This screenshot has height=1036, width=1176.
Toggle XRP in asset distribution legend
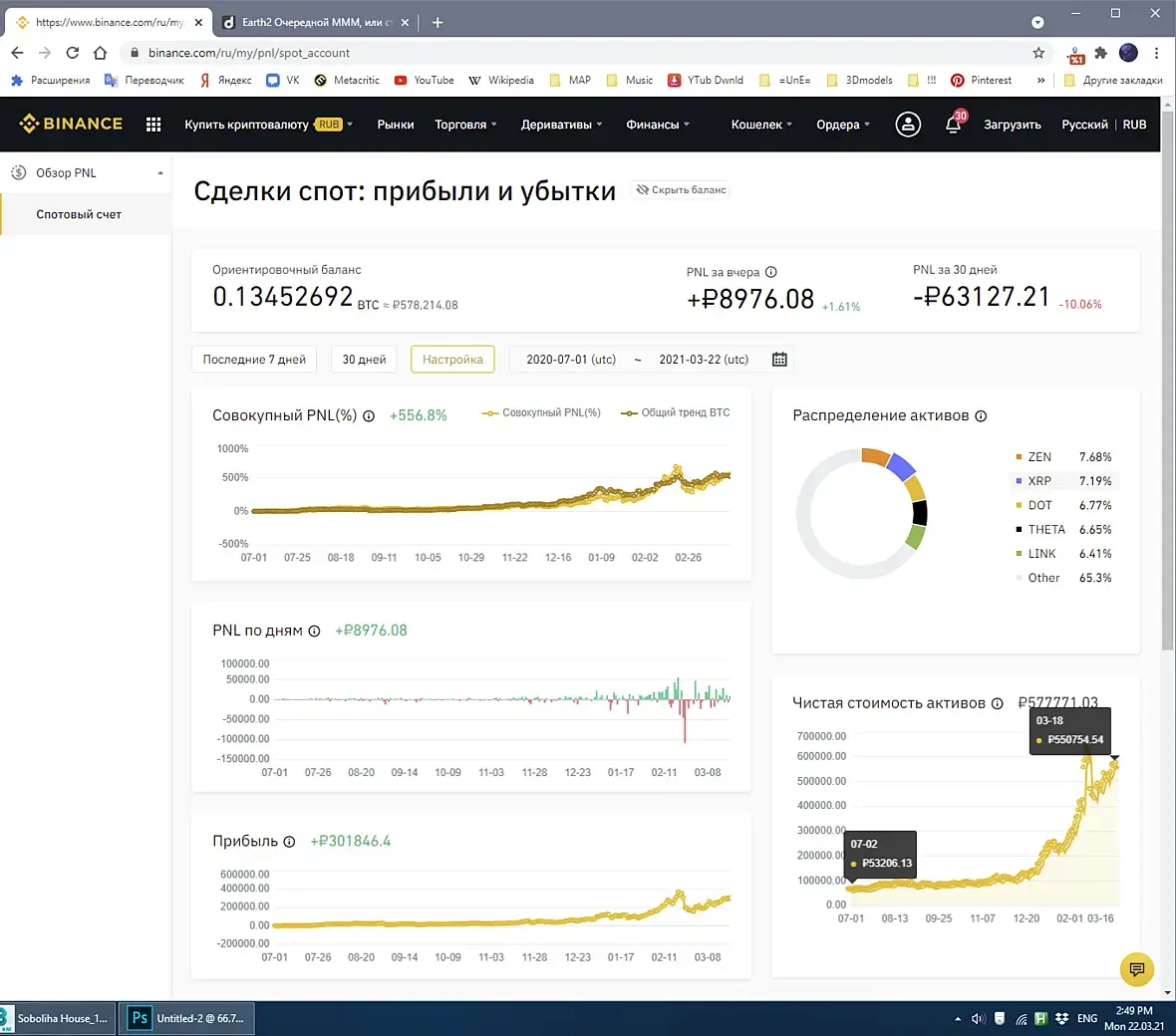click(x=1063, y=481)
